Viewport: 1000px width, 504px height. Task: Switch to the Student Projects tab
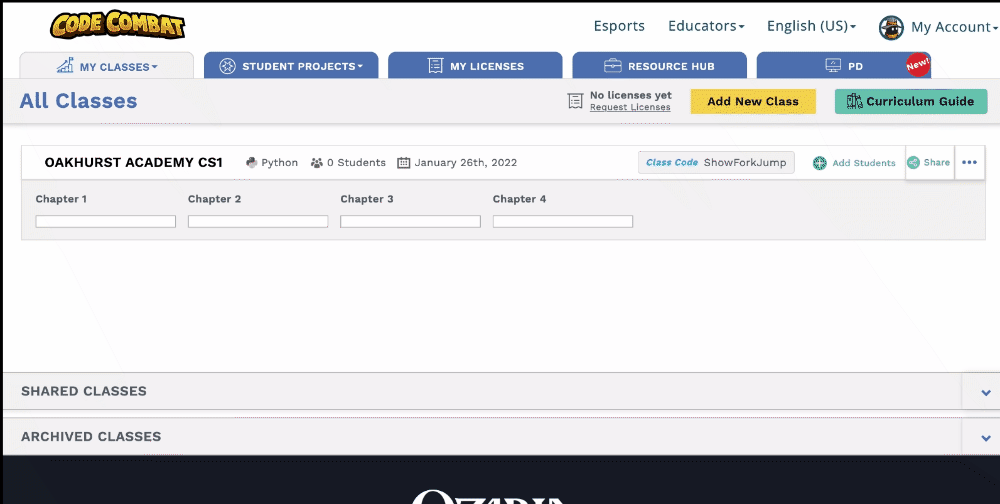(x=291, y=66)
